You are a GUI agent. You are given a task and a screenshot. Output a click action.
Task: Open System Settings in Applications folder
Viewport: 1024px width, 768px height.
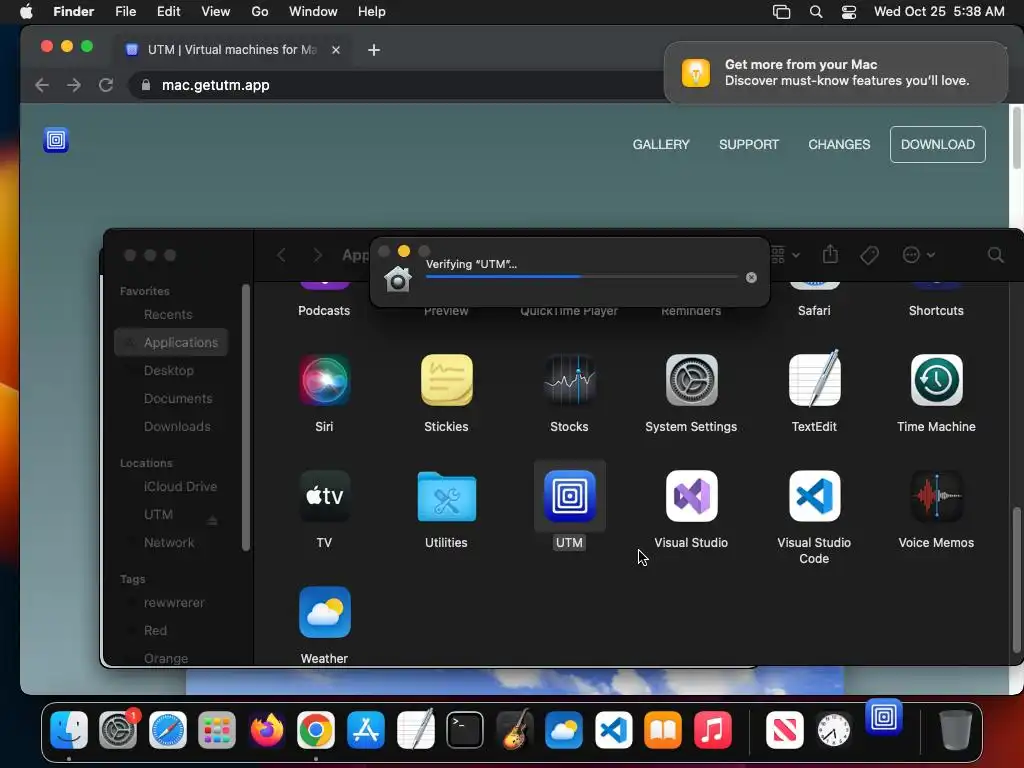coord(692,380)
